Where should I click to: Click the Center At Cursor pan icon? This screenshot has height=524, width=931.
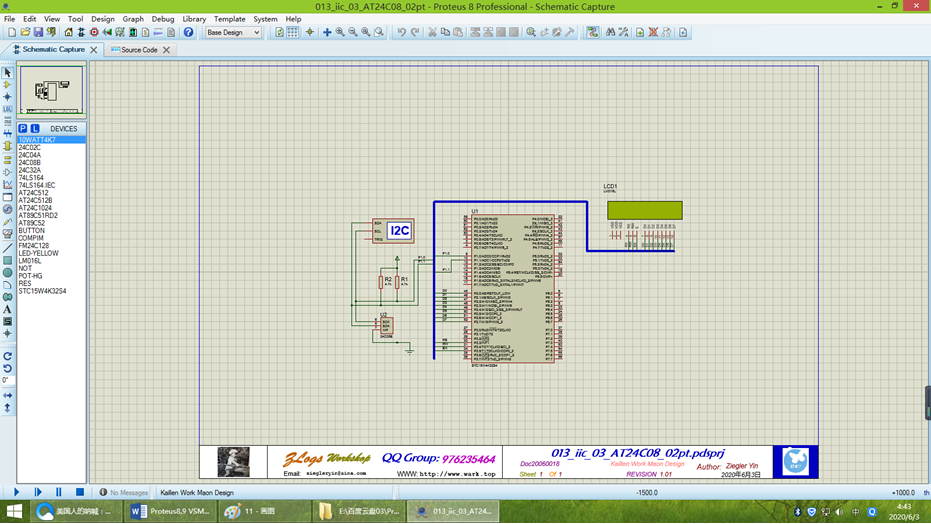(327, 32)
